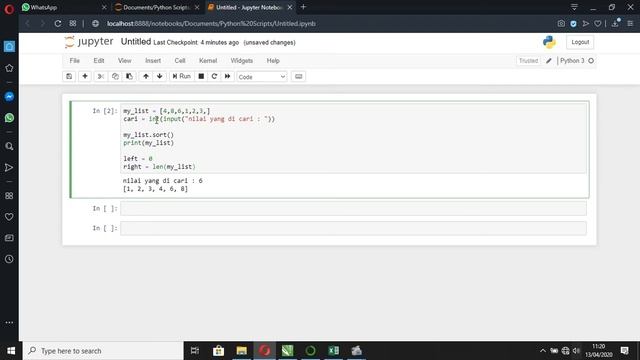Image resolution: width=640 pixels, height=360 pixels.
Task: Paste cells below icon
Action: 129,76
